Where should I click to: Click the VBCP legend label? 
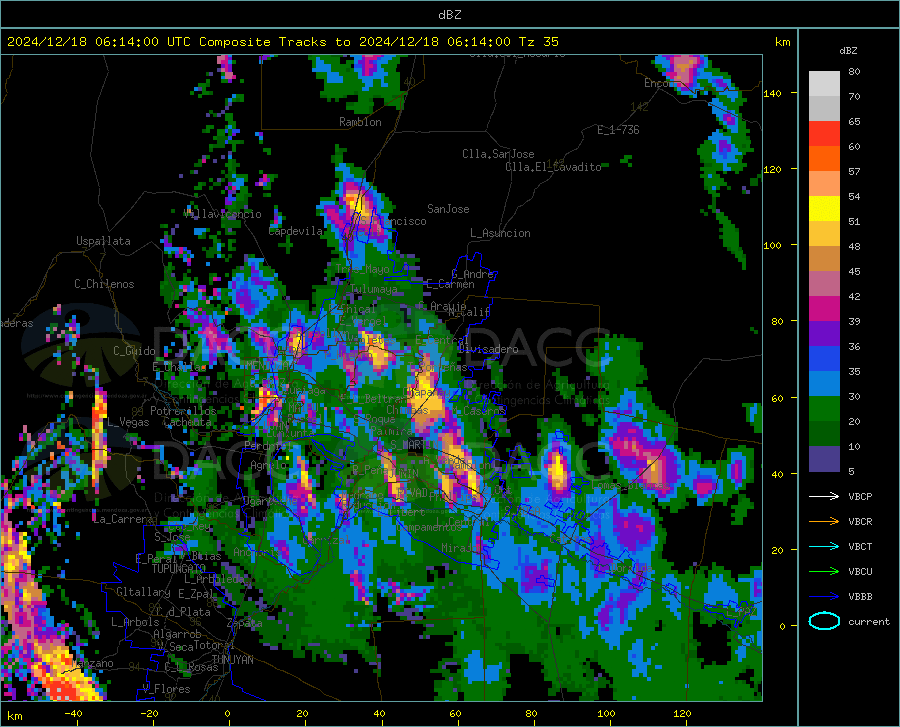[x=860, y=496]
